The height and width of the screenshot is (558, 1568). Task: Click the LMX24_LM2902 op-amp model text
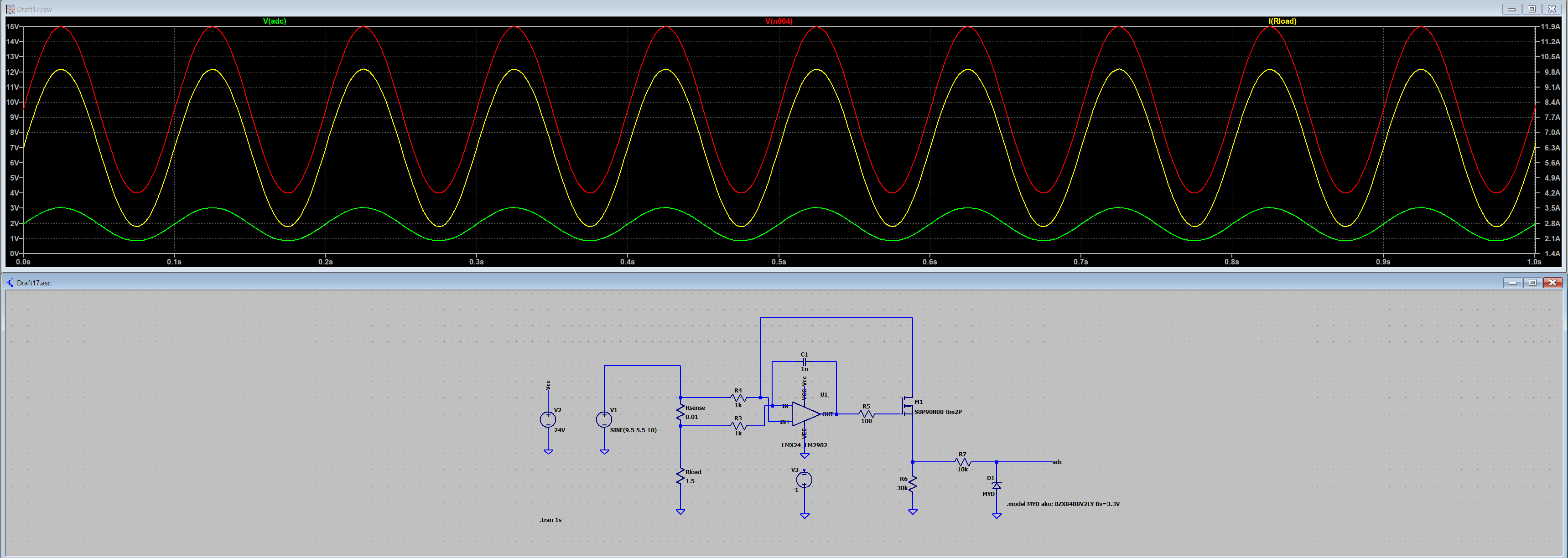[804, 445]
